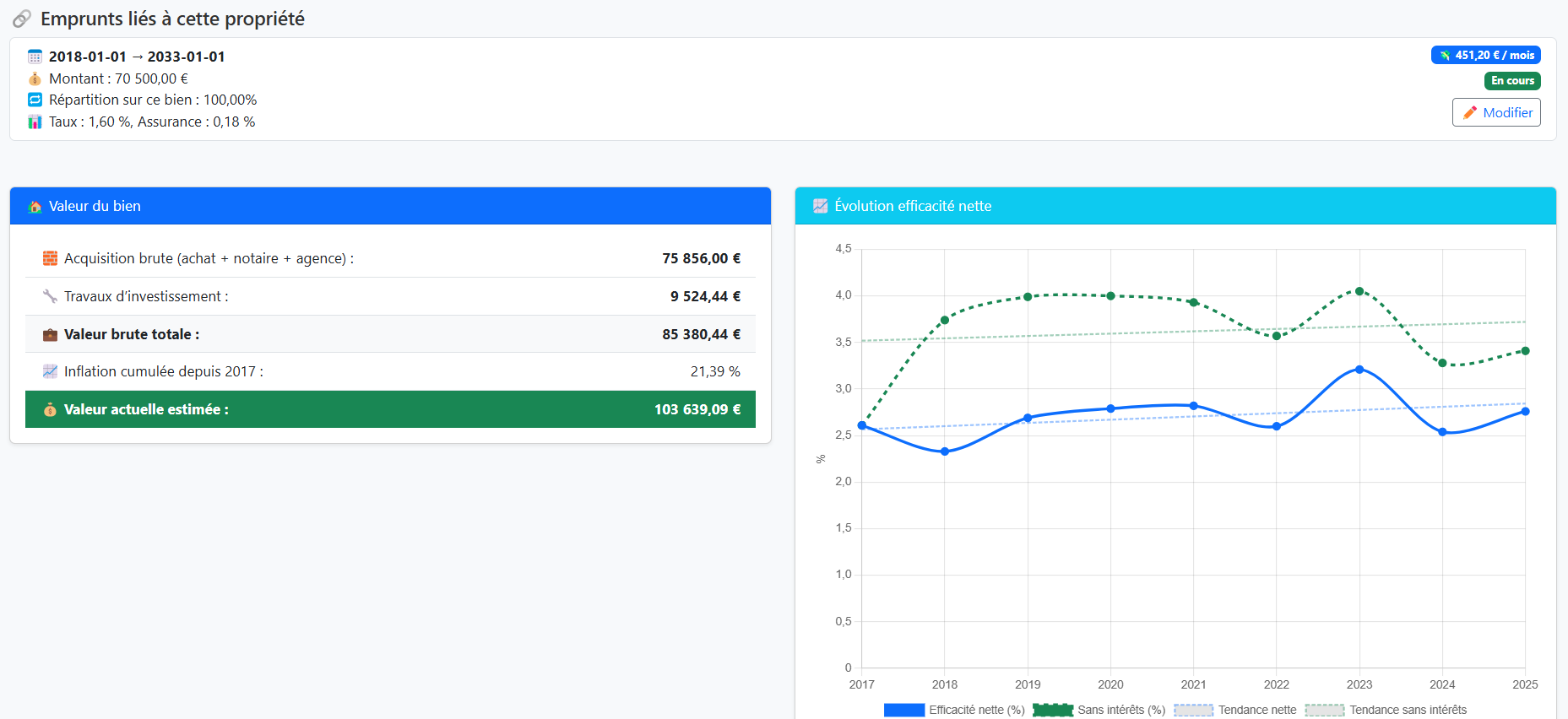The height and width of the screenshot is (719, 1568).
Task: Click the chart icon in Évolution efficacité nette header
Action: coord(820,206)
